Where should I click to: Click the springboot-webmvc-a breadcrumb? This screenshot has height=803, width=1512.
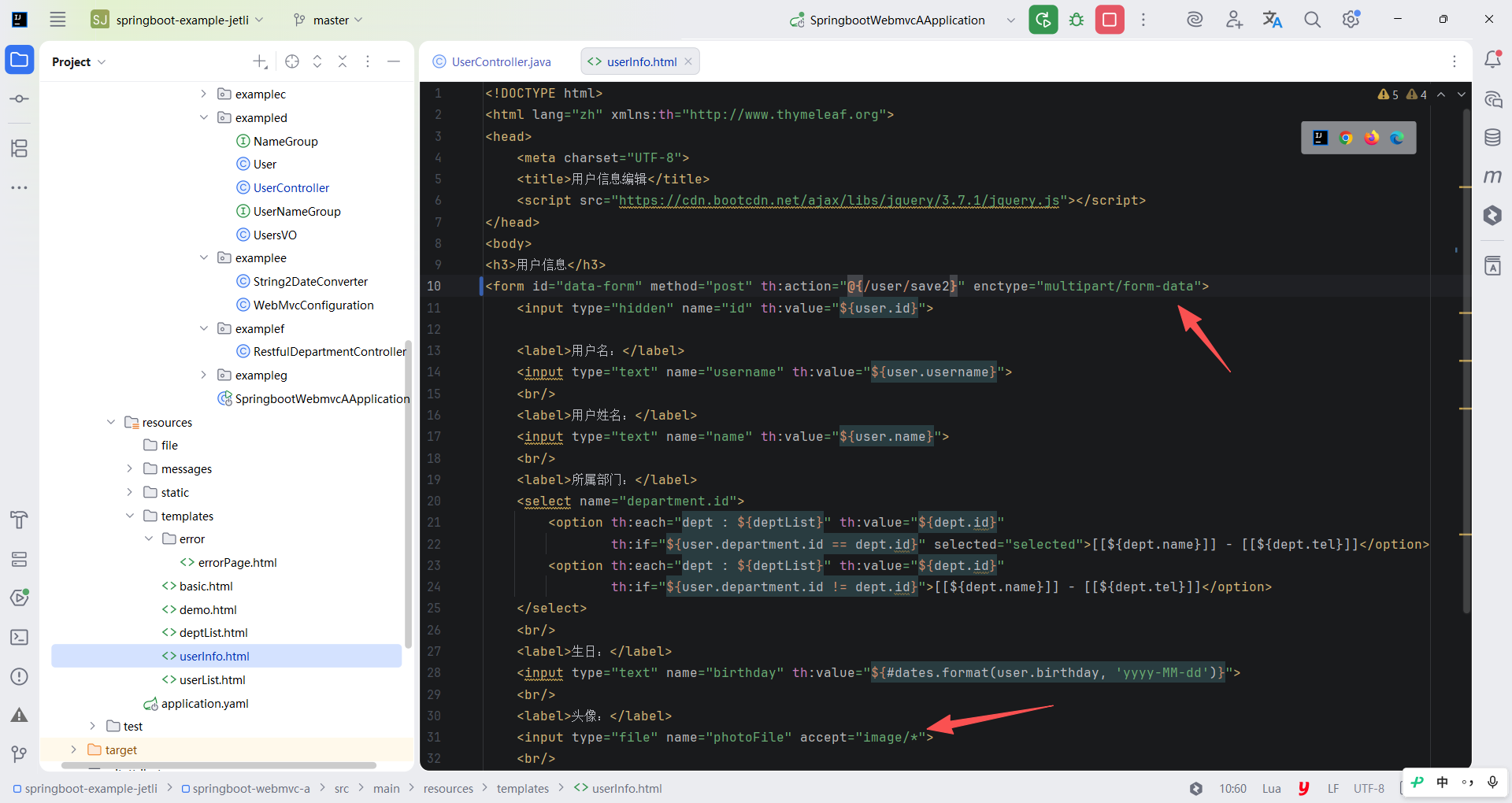250,788
